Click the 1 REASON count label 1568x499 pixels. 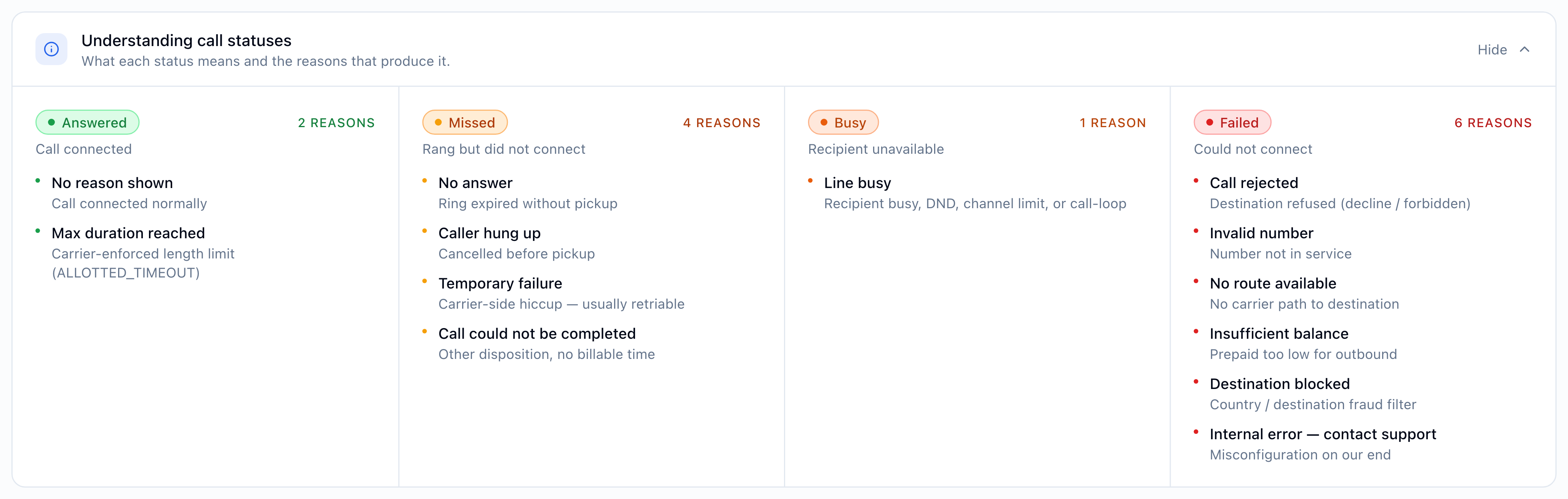[x=1113, y=123]
